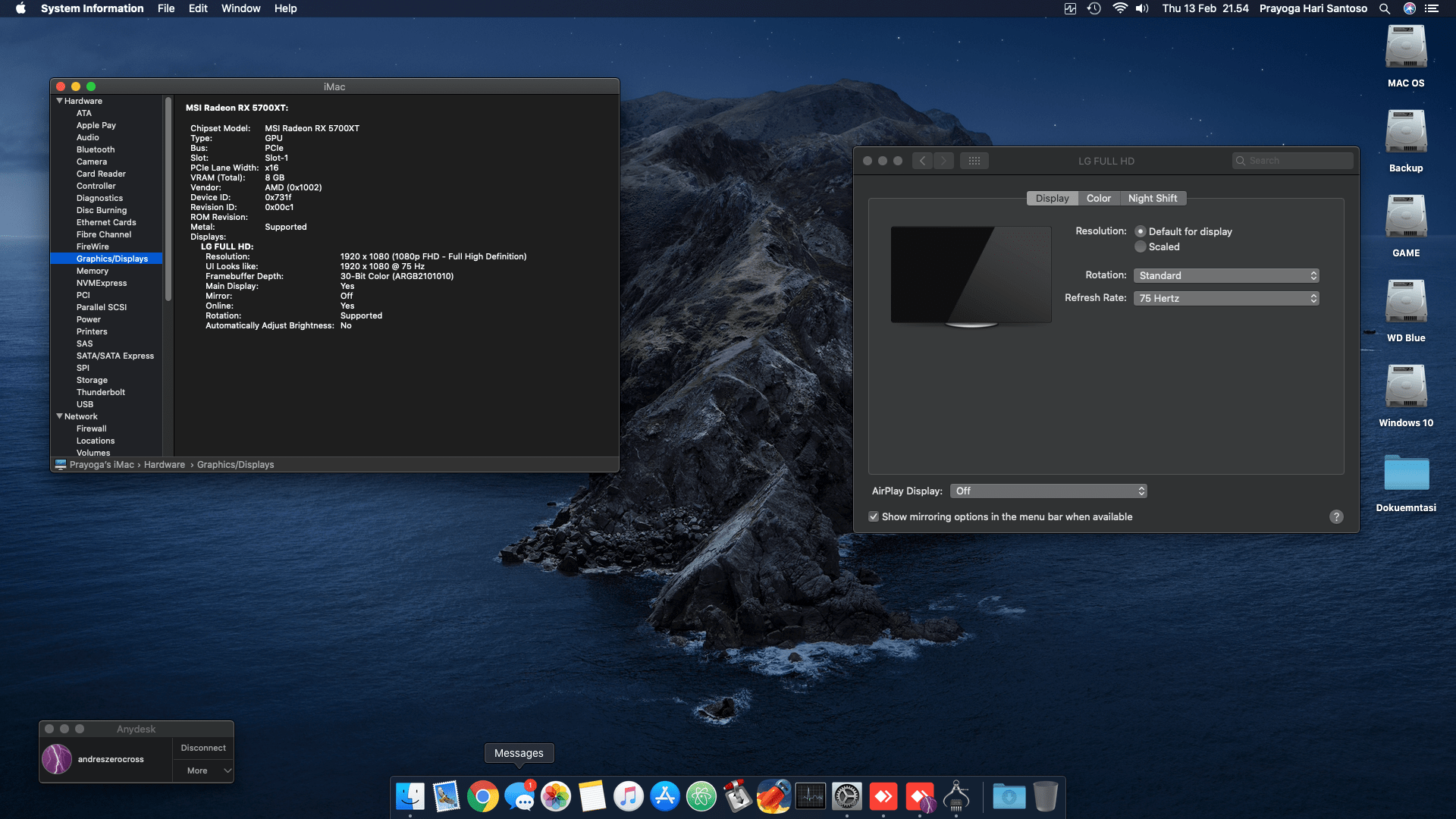Launch the App Store from the Dock

tap(665, 796)
